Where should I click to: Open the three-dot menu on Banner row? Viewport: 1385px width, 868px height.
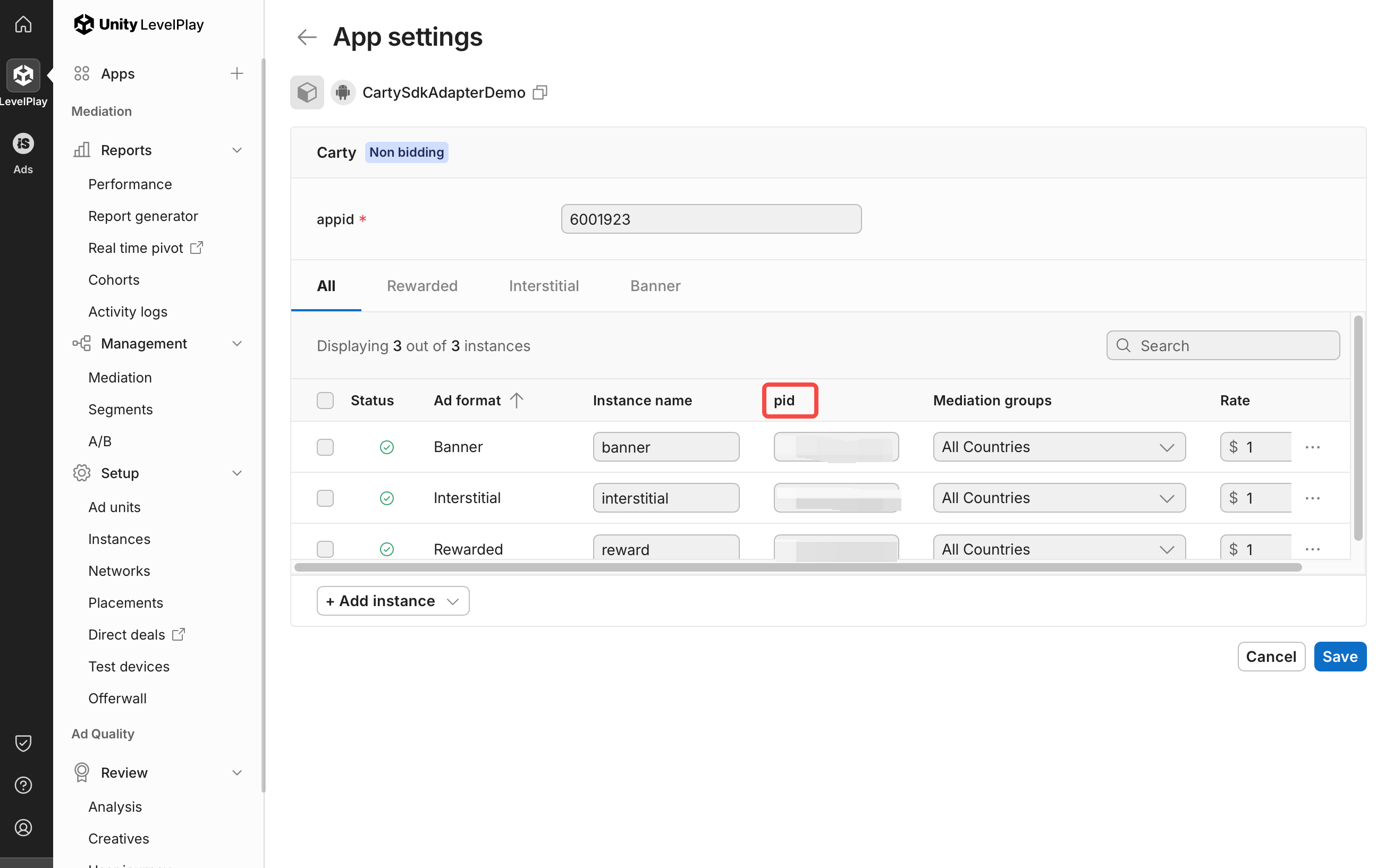click(1313, 447)
